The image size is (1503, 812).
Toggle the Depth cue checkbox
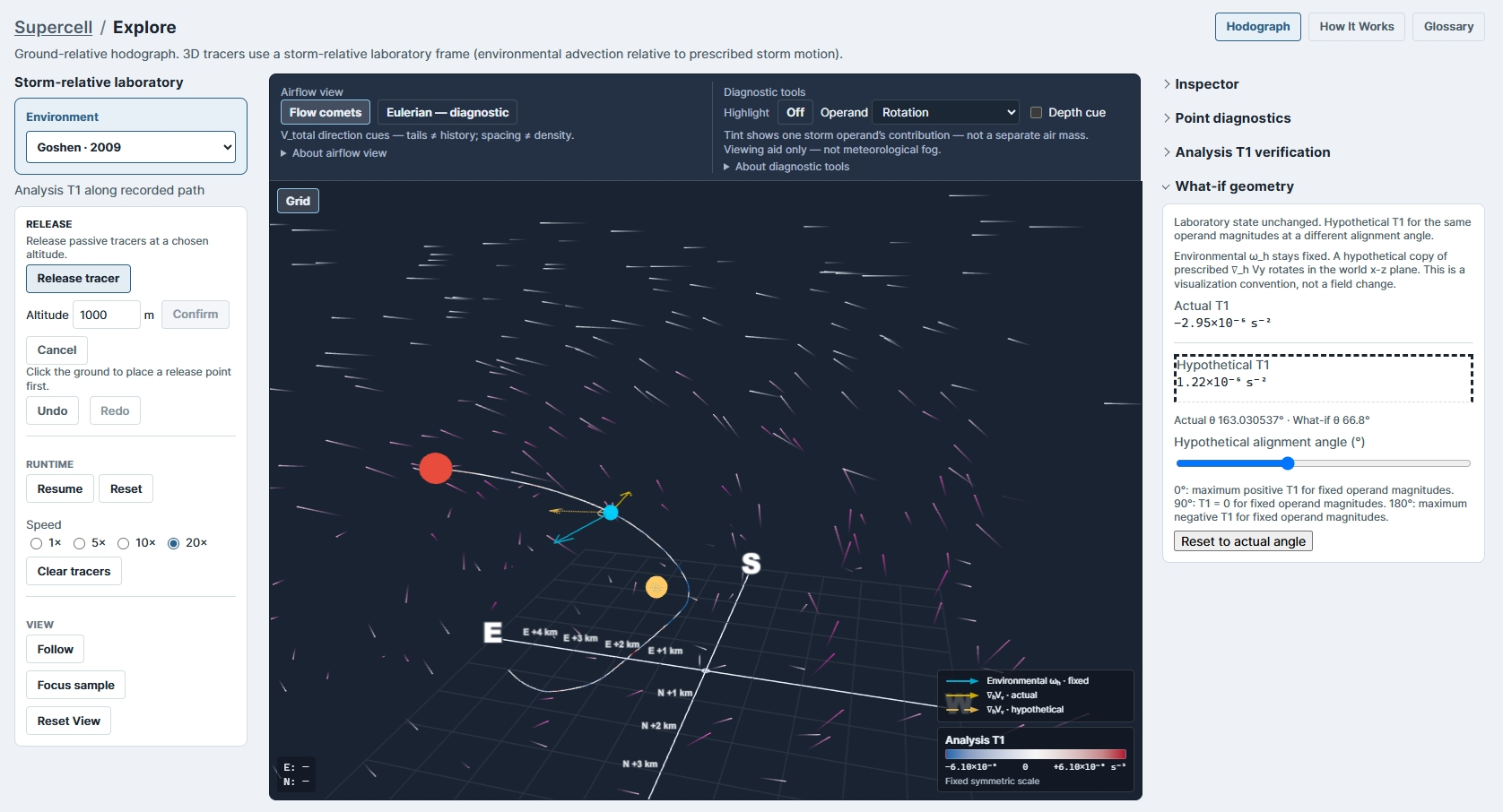1036,113
